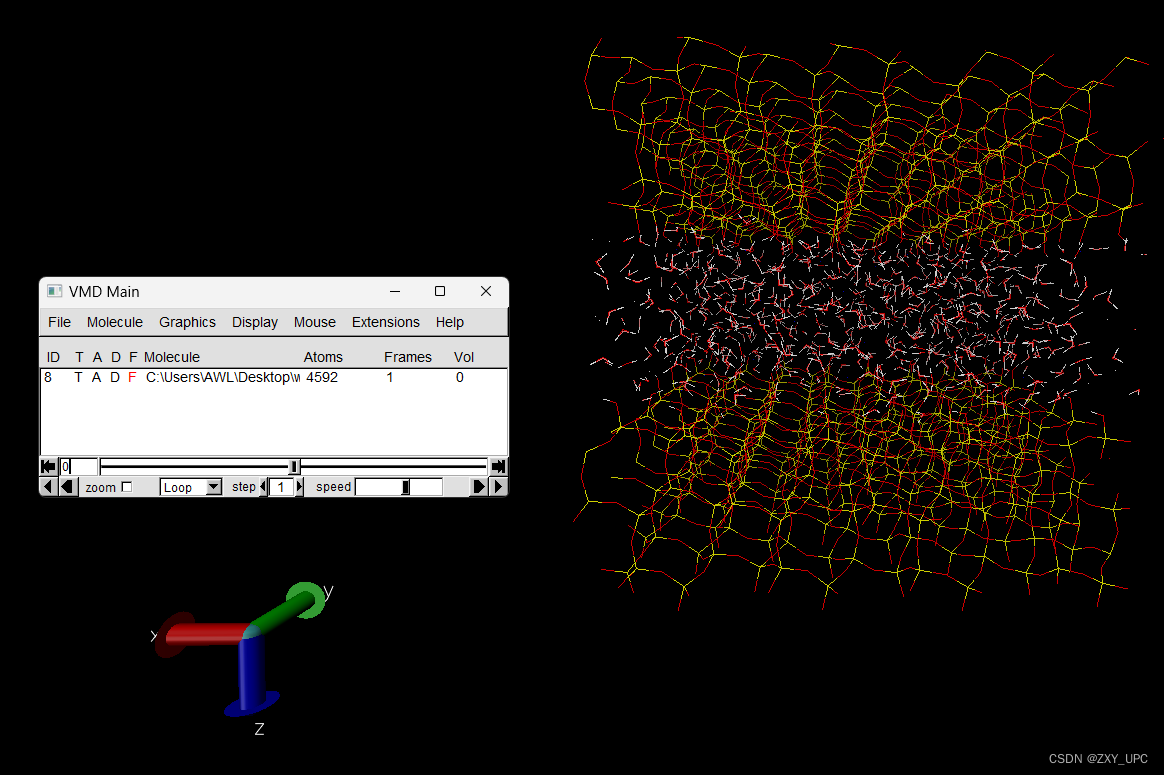
Task: Select the molecule file path C:\Users\AWL\Desktop
Action: click(x=223, y=377)
